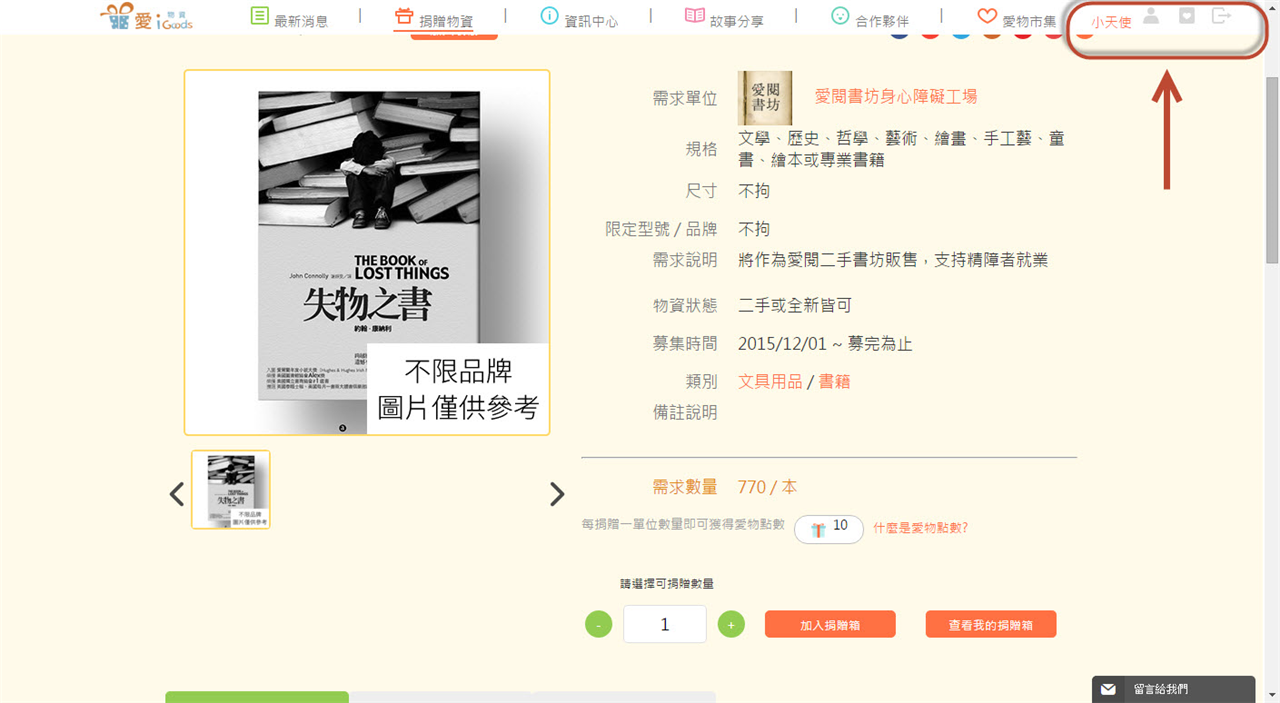Click the logout icon
This screenshot has height=703, width=1280.
pos(1221,16)
